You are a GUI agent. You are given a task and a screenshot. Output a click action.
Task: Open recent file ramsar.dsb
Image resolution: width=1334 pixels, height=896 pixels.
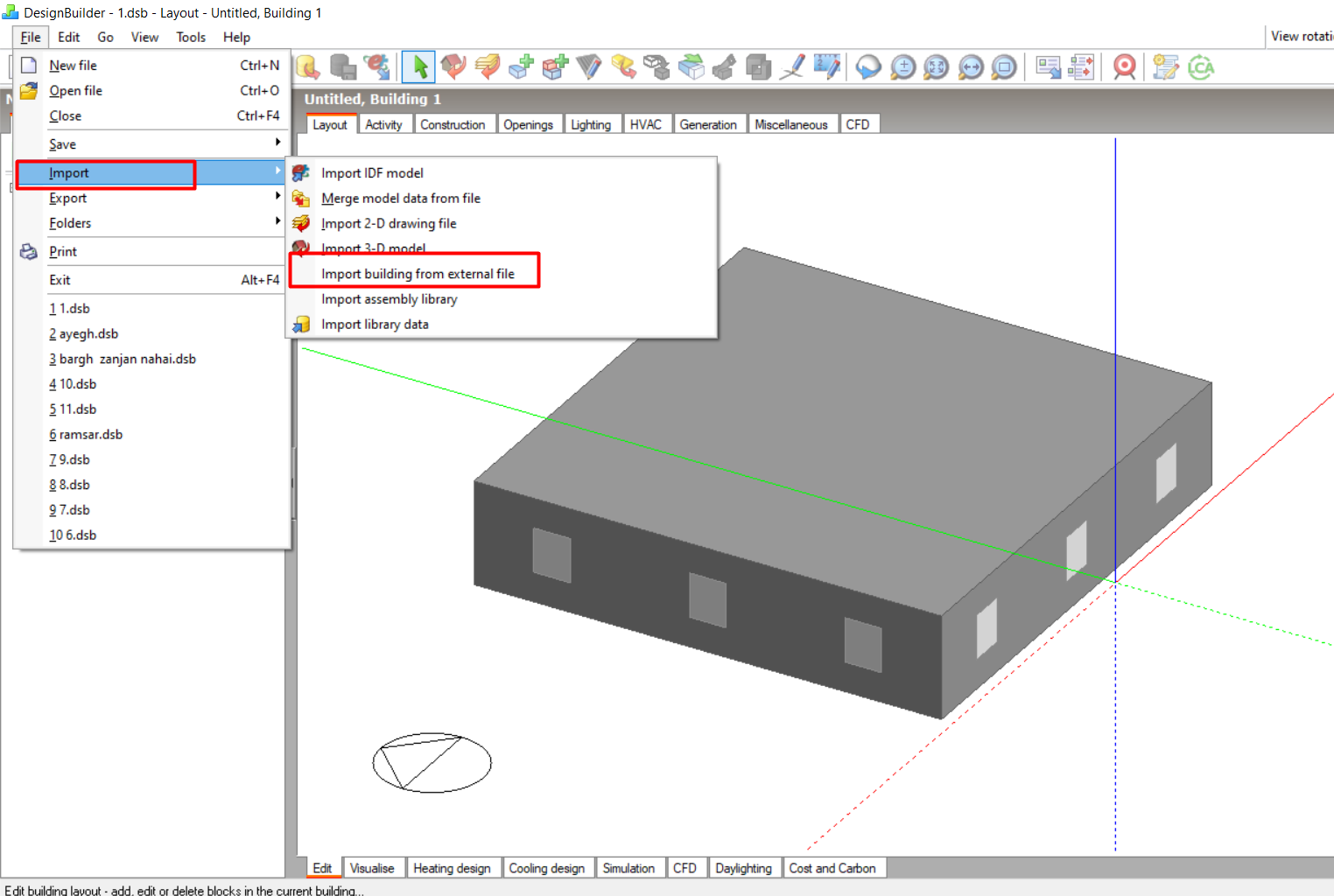coord(86,435)
